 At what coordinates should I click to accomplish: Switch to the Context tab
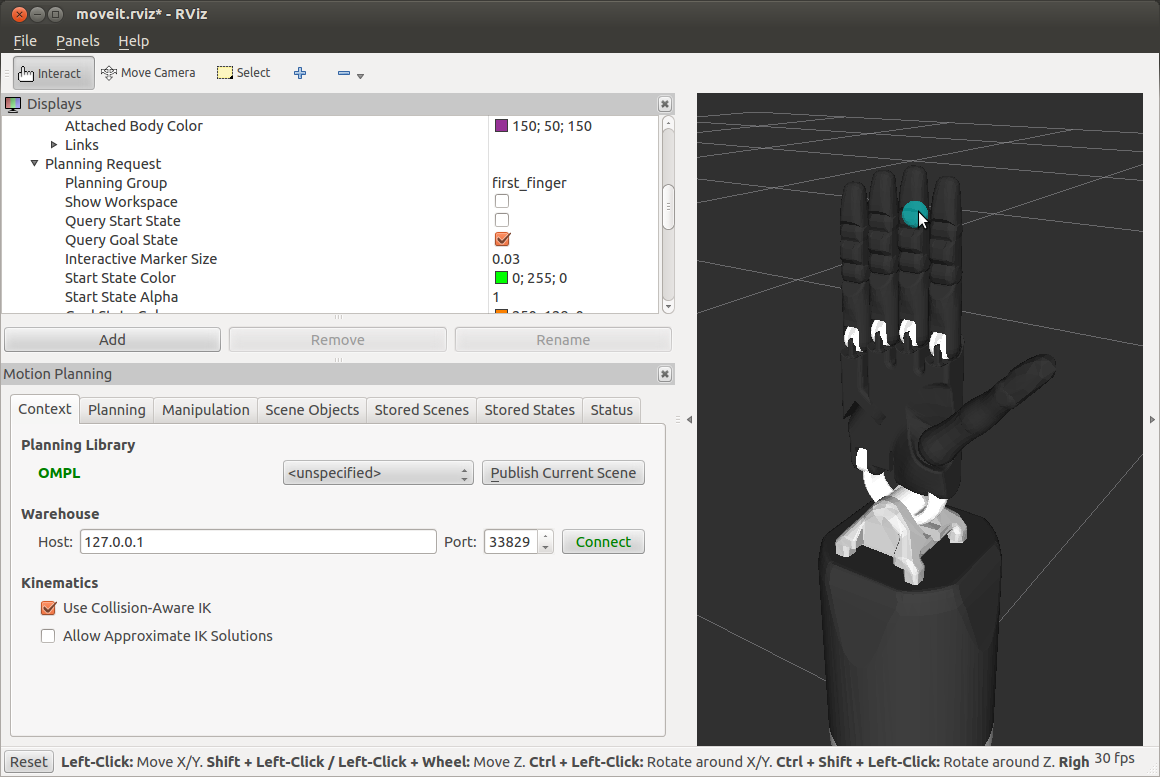pyautogui.click(x=44, y=409)
